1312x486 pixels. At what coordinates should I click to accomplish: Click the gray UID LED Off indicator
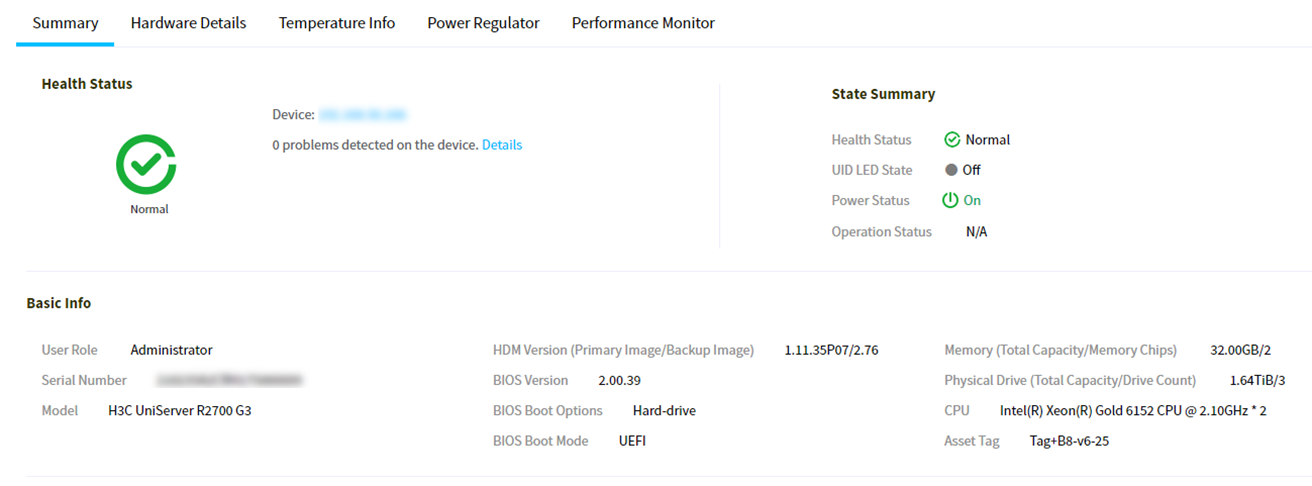(x=951, y=170)
